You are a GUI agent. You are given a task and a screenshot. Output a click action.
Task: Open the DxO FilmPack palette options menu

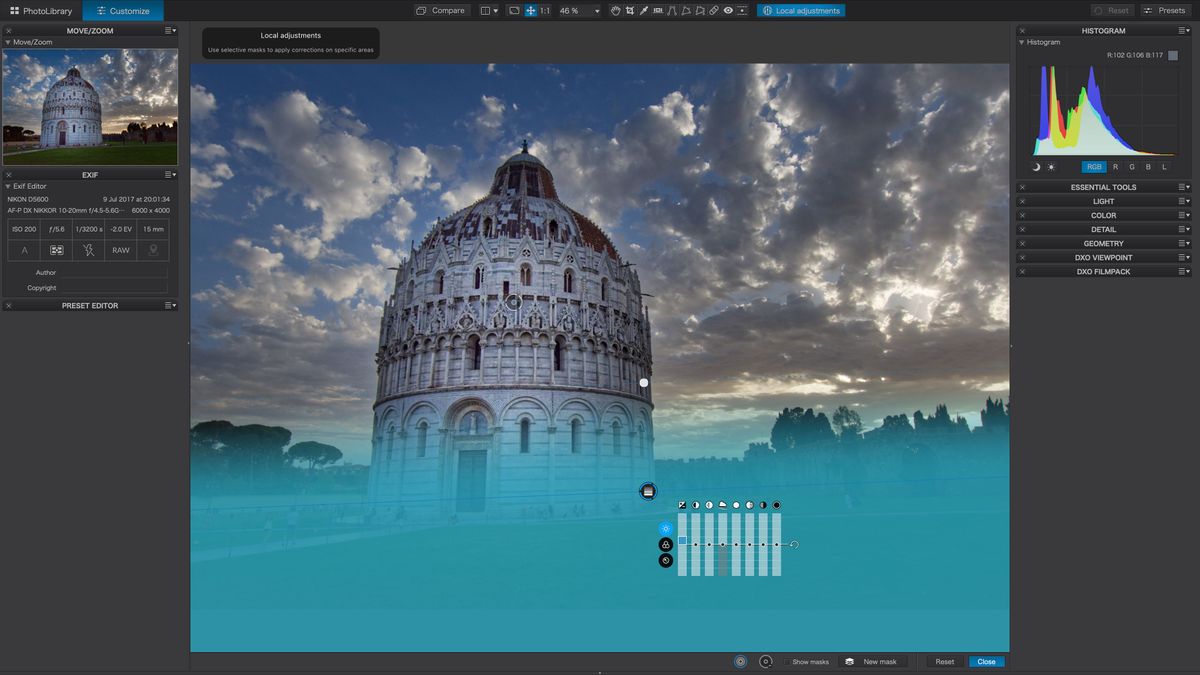(x=1183, y=271)
